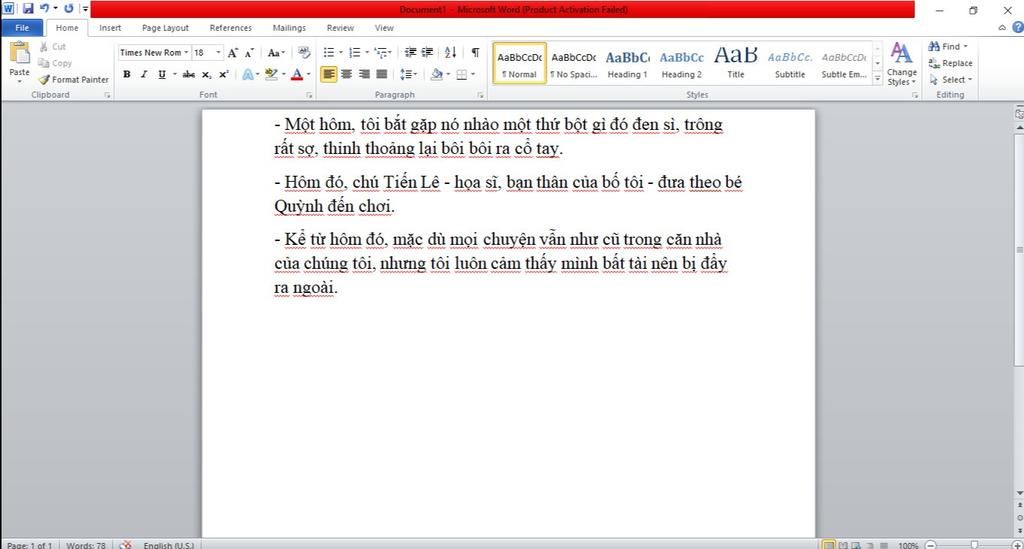The image size is (1024, 549).
Task: Click the Find button
Action: point(948,46)
